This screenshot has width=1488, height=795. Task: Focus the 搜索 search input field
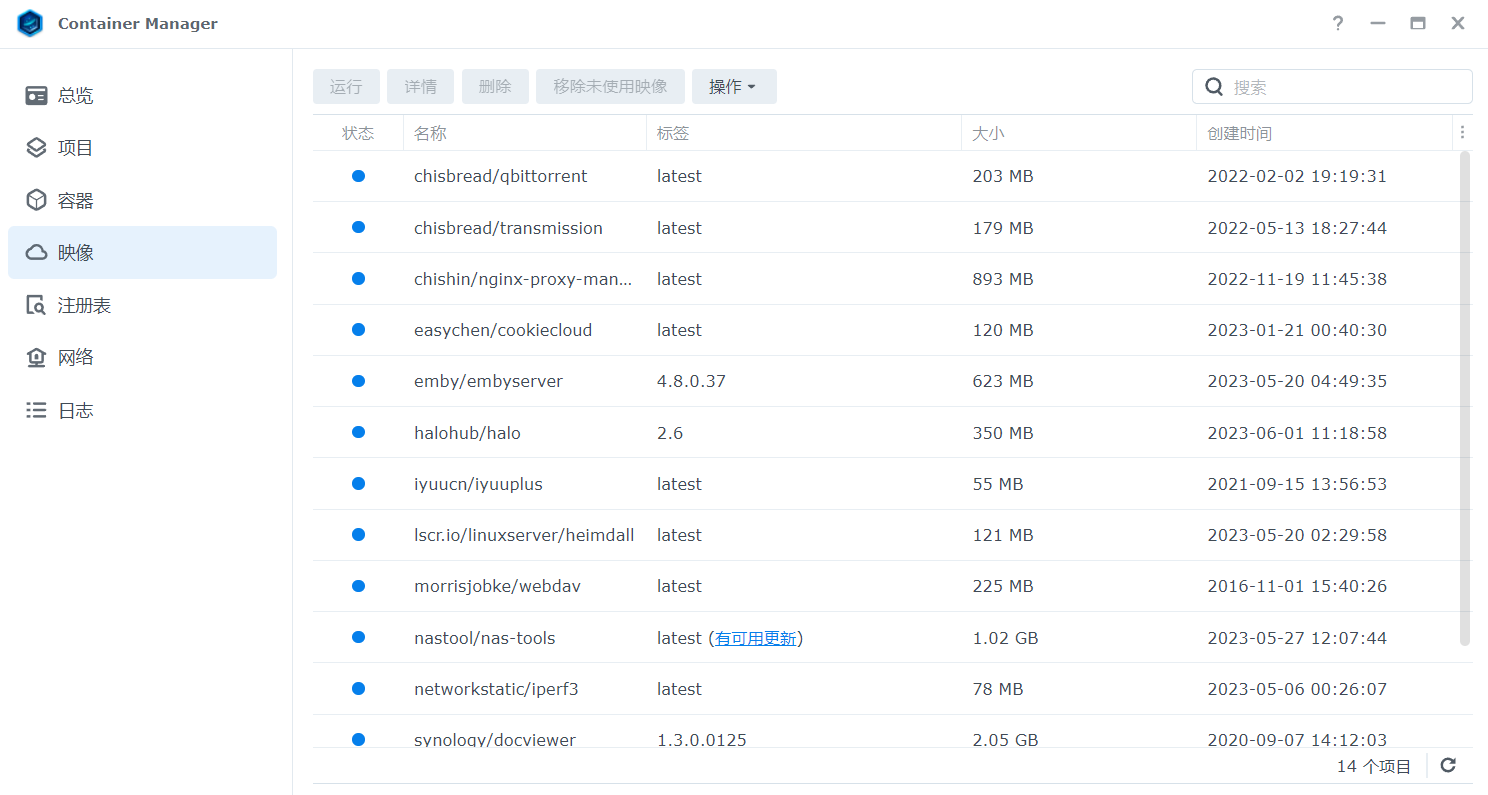[1332, 87]
